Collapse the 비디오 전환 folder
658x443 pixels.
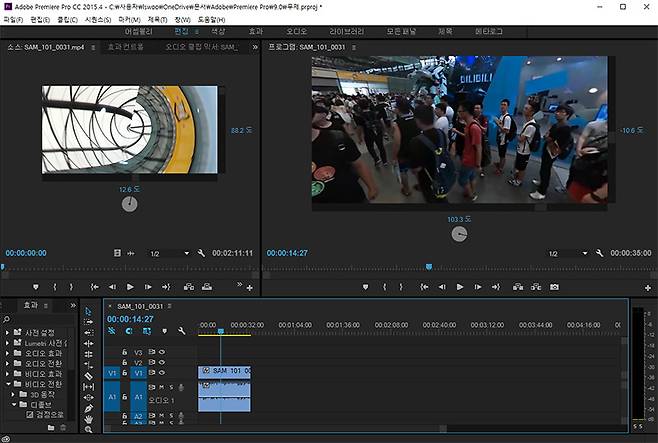click(x=8, y=383)
